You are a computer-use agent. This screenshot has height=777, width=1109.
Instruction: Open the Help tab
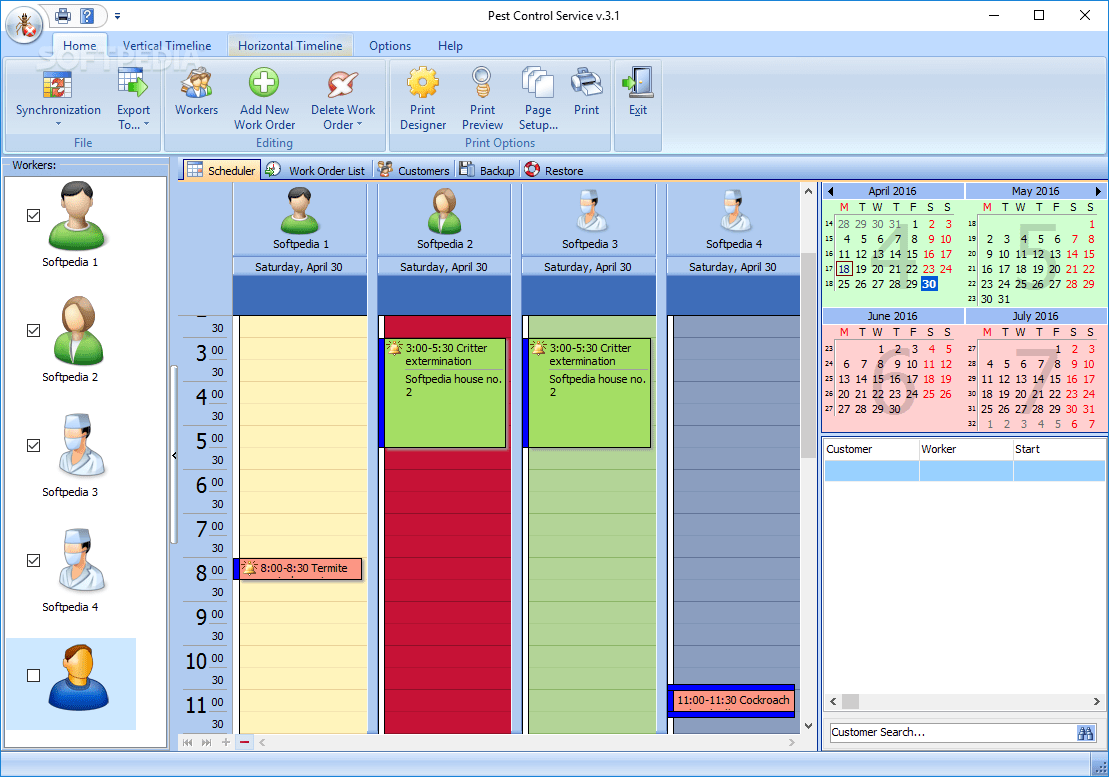(450, 46)
